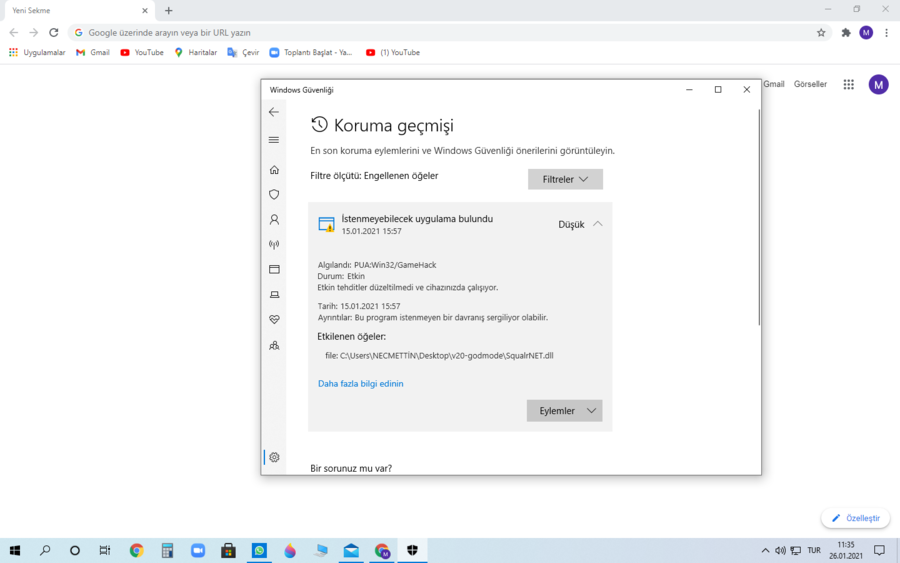Open Google account avatar on page
This screenshot has width=900, height=563.
878,84
